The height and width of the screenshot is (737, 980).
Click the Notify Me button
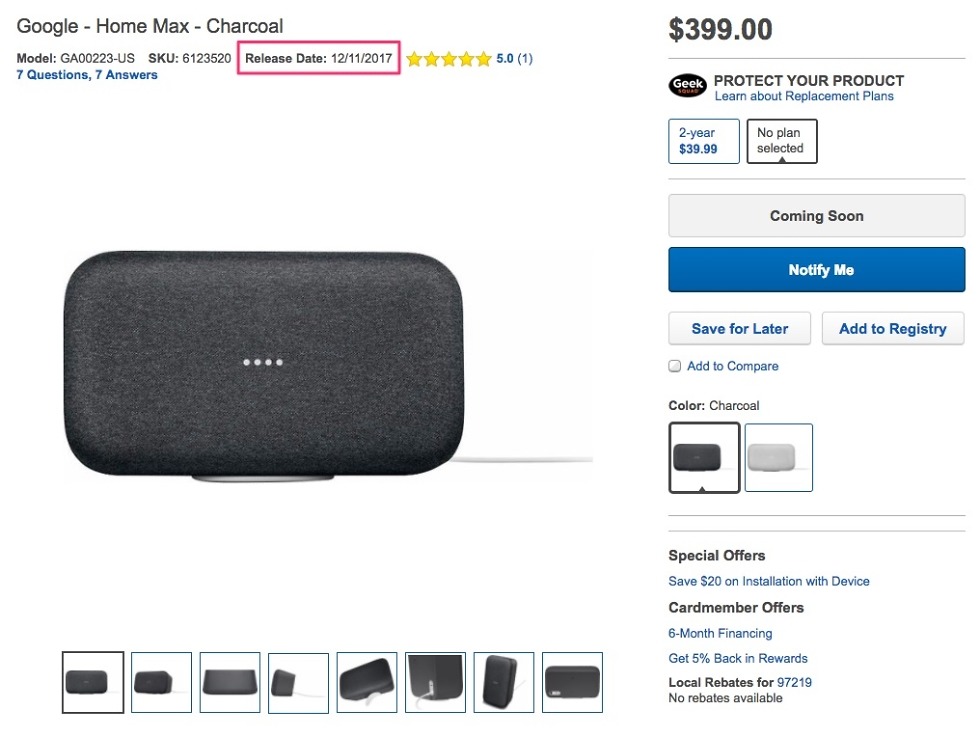point(816,269)
